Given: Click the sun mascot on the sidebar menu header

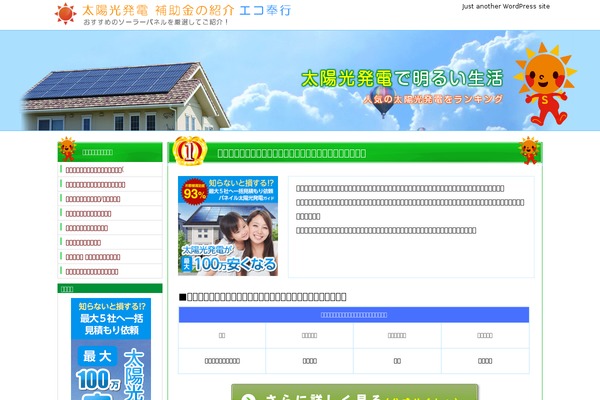Looking at the screenshot, I should coord(68,149).
